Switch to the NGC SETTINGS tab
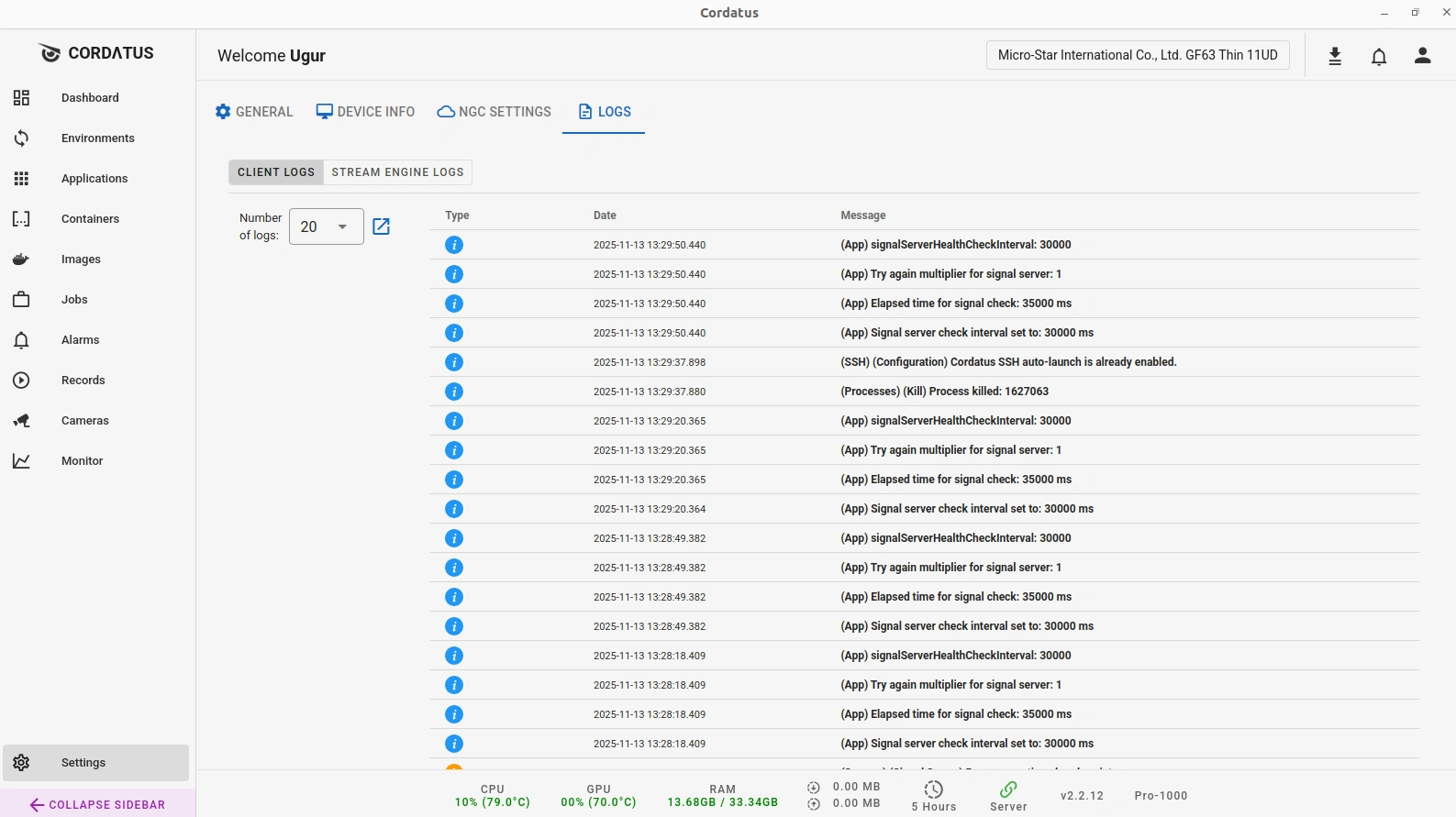The height and width of the screenshot is (817, 1456). pyautogui.click(x=495, y=112)
